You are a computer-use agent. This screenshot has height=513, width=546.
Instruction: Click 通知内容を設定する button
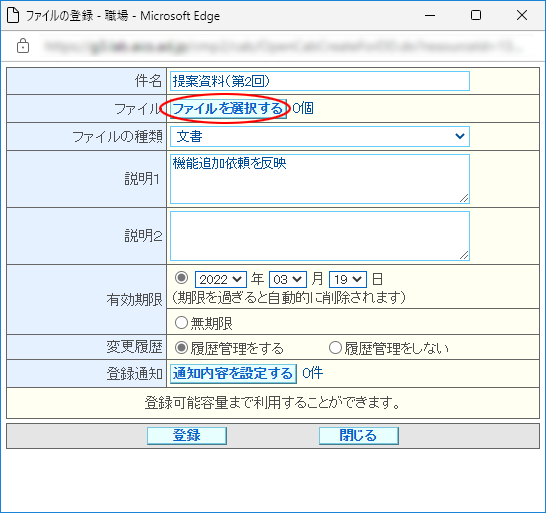pos(233,374)
